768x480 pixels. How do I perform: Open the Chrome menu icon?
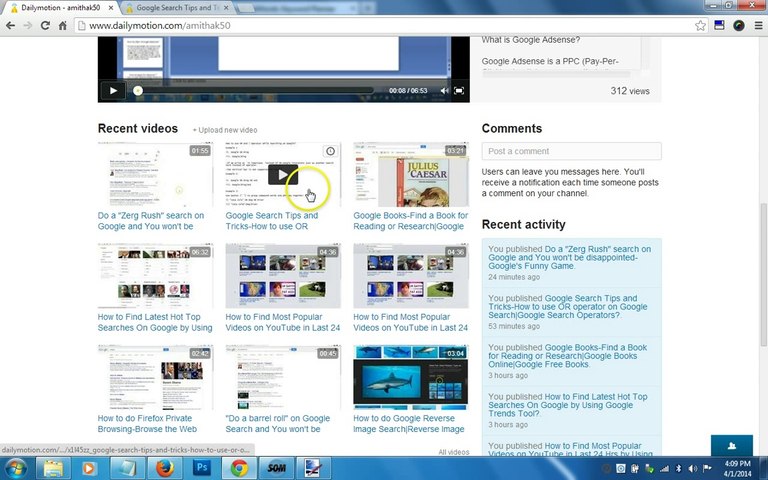[758, 25]
